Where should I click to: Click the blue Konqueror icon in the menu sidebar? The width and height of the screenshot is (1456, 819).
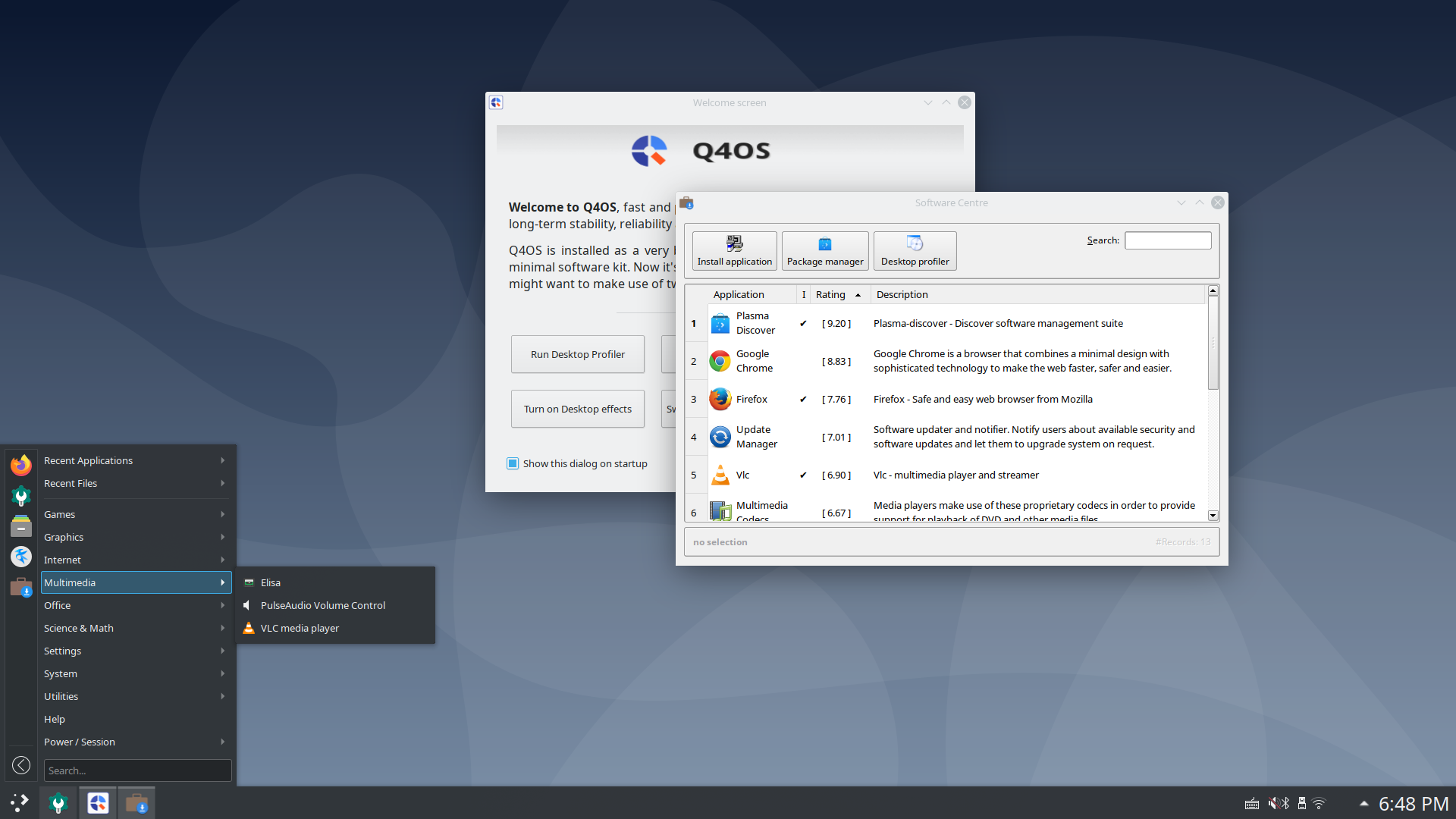pos(21,557)
